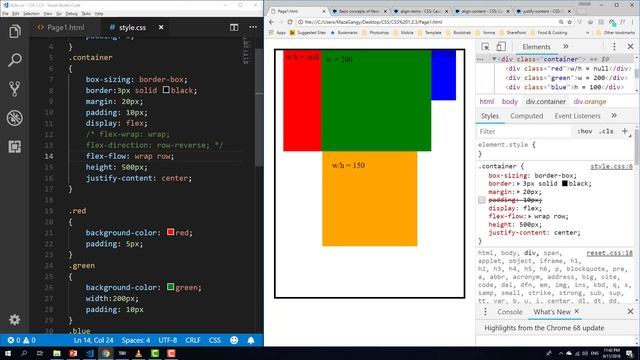The width and height of the screenshot is (640, 360).
Task: Show more Styles sidebar tabs with the chevron
Action: pos(614,116)
